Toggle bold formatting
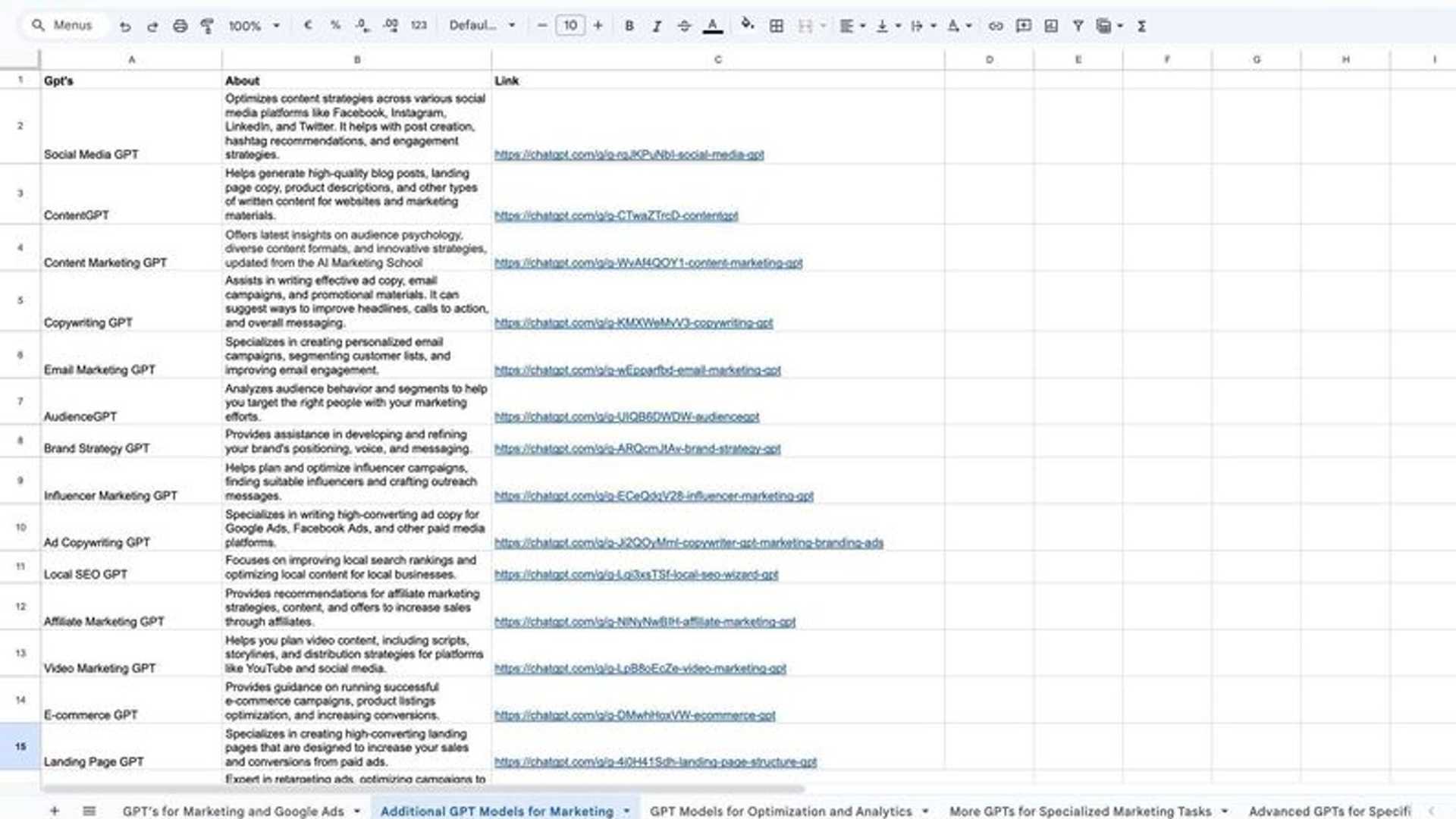The height and width of the screenshot is (819, 1456). tap(629, 26)
